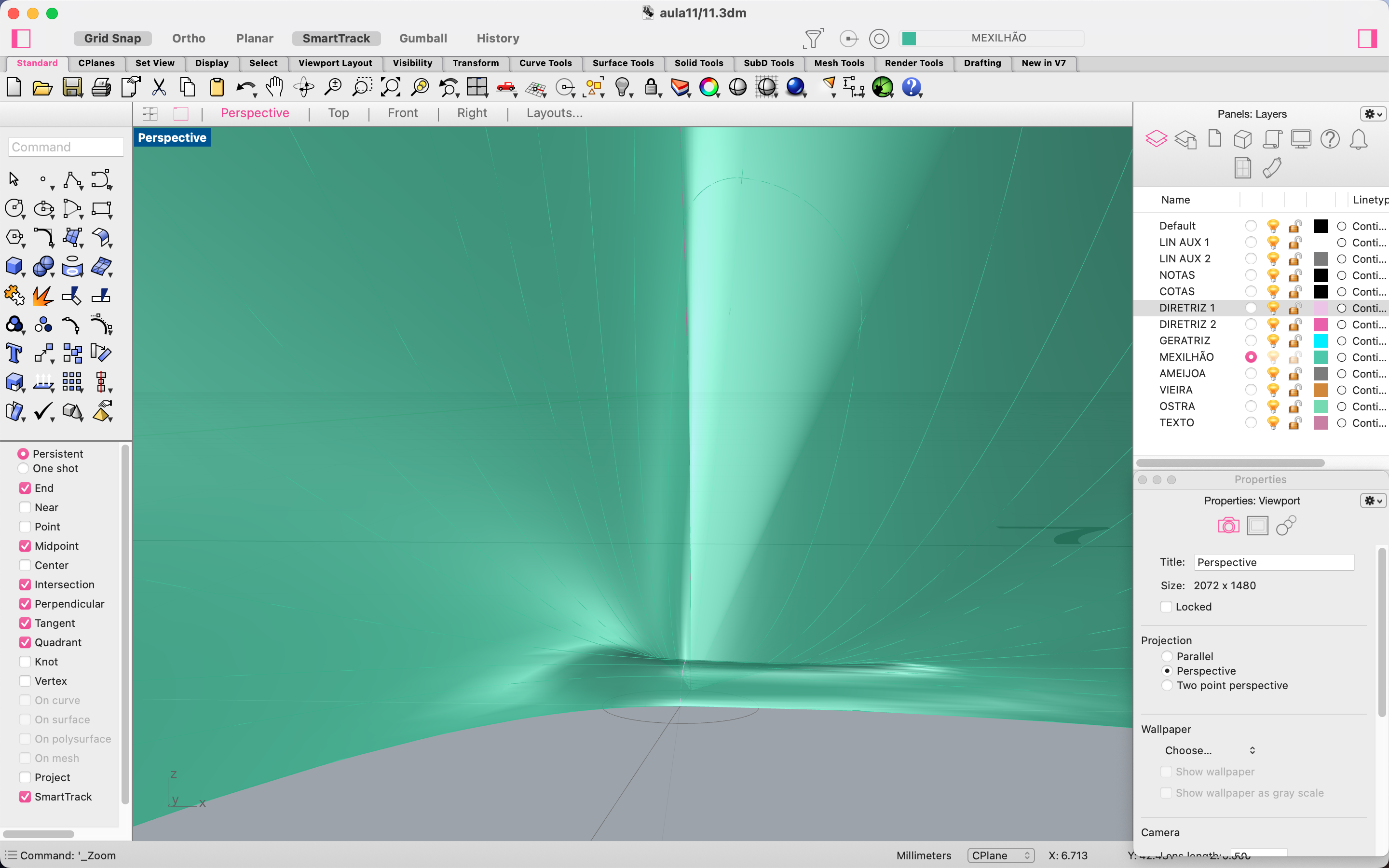Select the Box solid tool
Screen dimensions: 1389x868
coord(14,266)
